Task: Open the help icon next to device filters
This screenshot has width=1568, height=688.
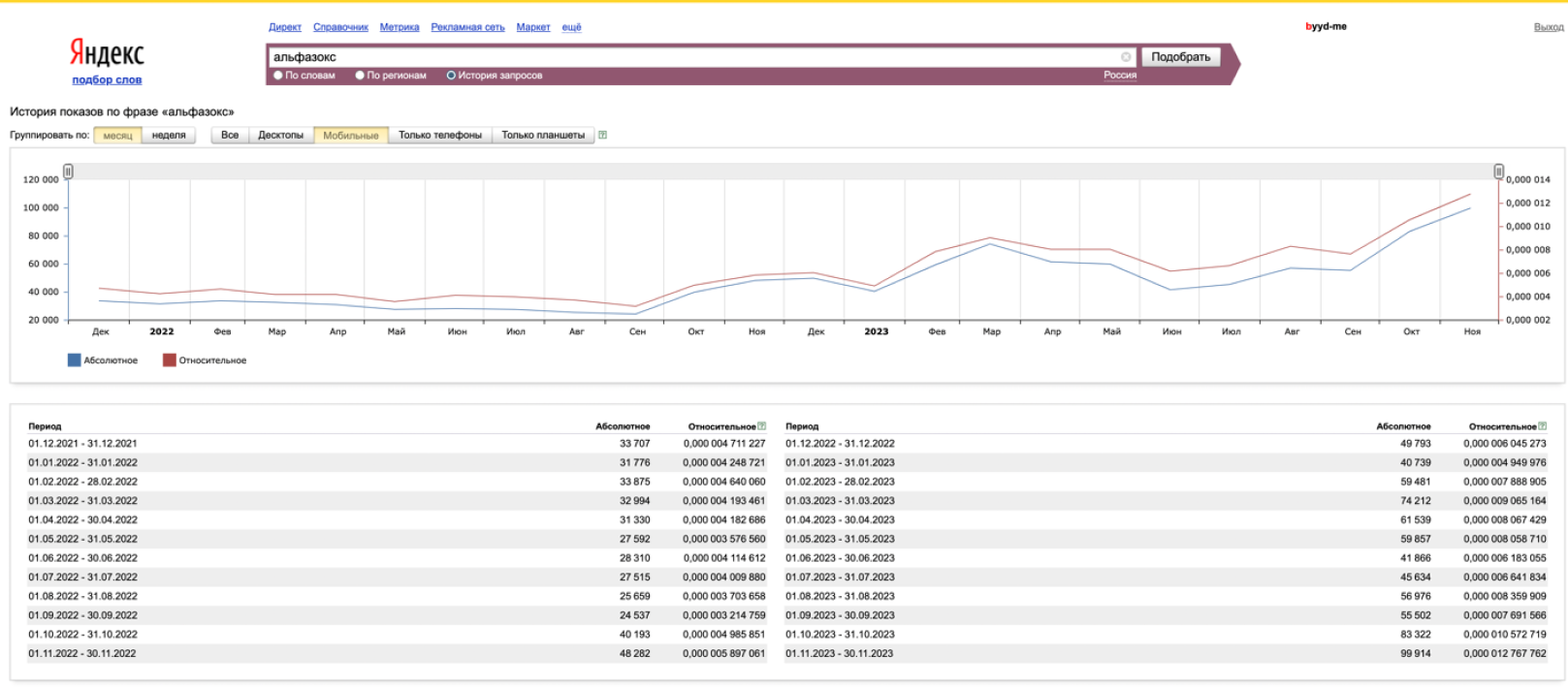Action: [602, 135]
